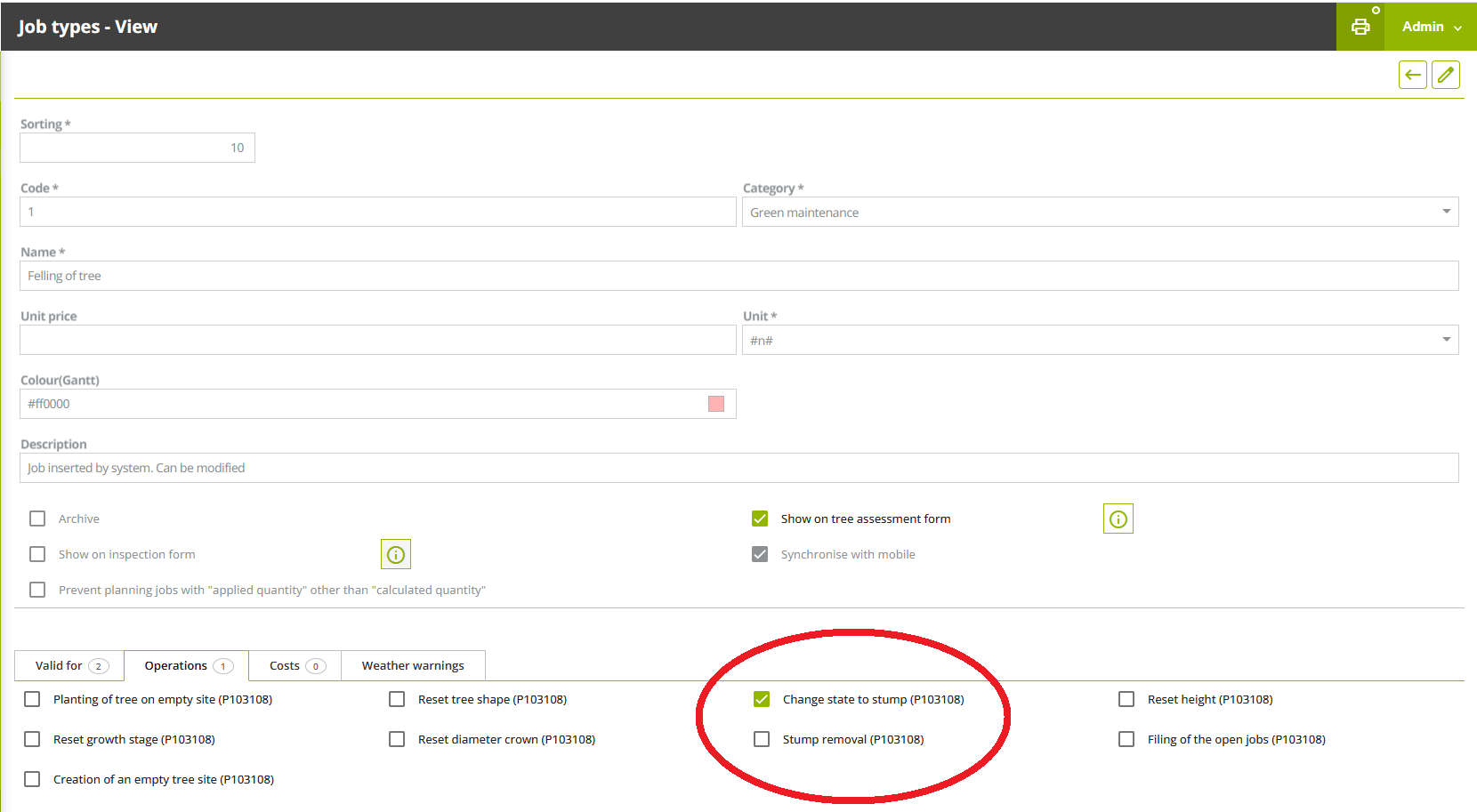Toggle the Archive checkbox
1477x812 pixels.
[x=37, y=519]
